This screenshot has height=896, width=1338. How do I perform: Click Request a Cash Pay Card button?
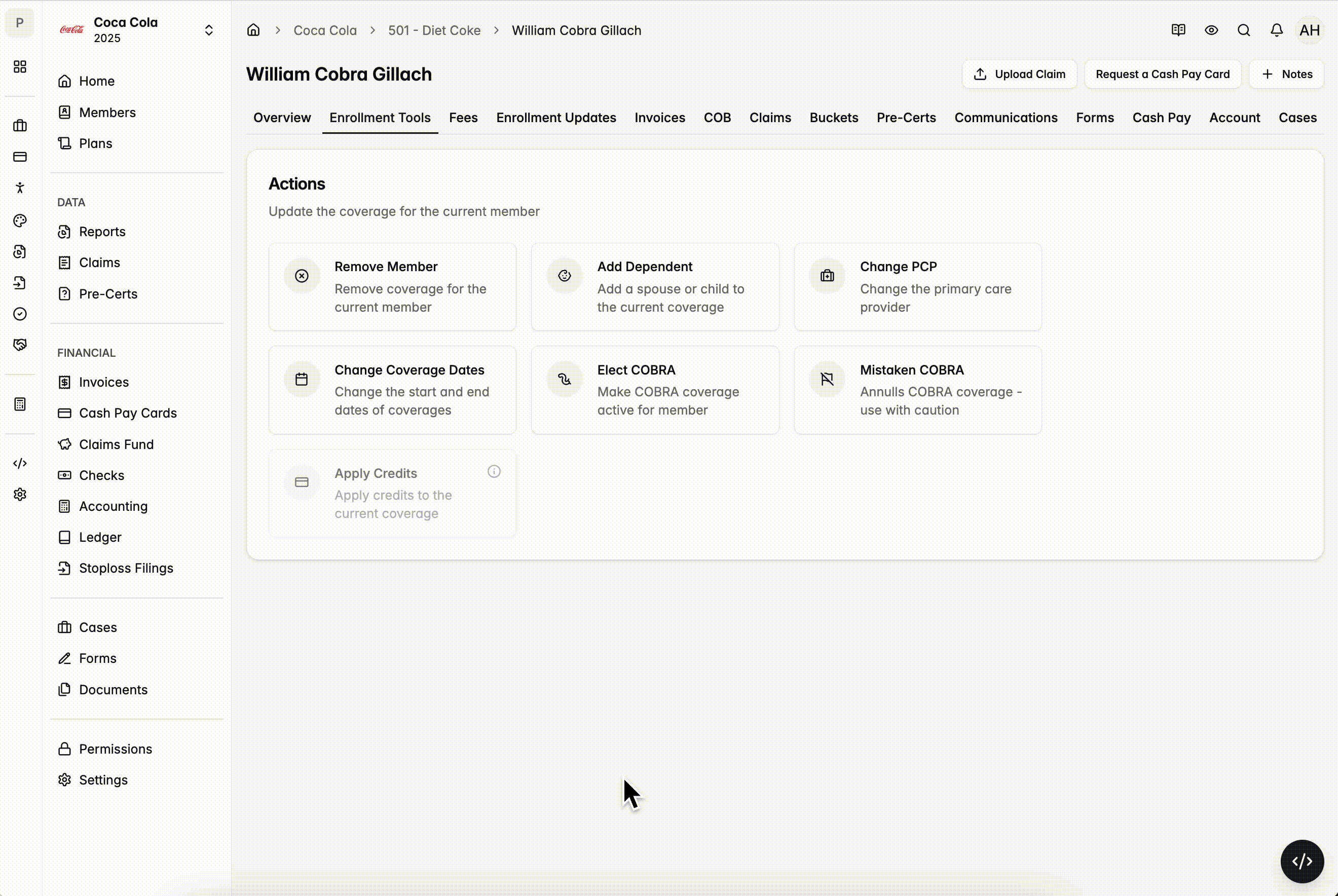(x=1162, y=74)
